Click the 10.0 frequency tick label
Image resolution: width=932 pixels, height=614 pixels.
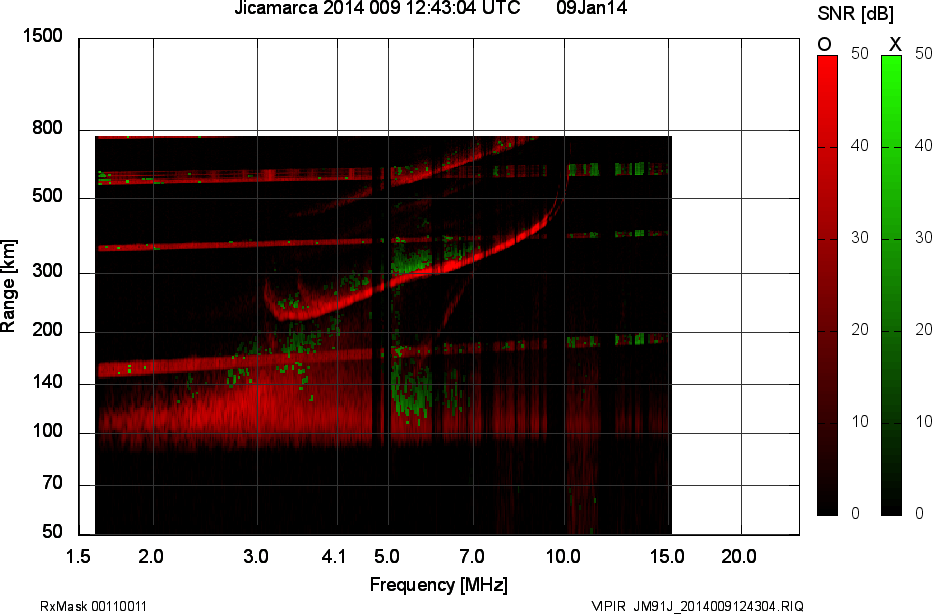tap(564, 556)
